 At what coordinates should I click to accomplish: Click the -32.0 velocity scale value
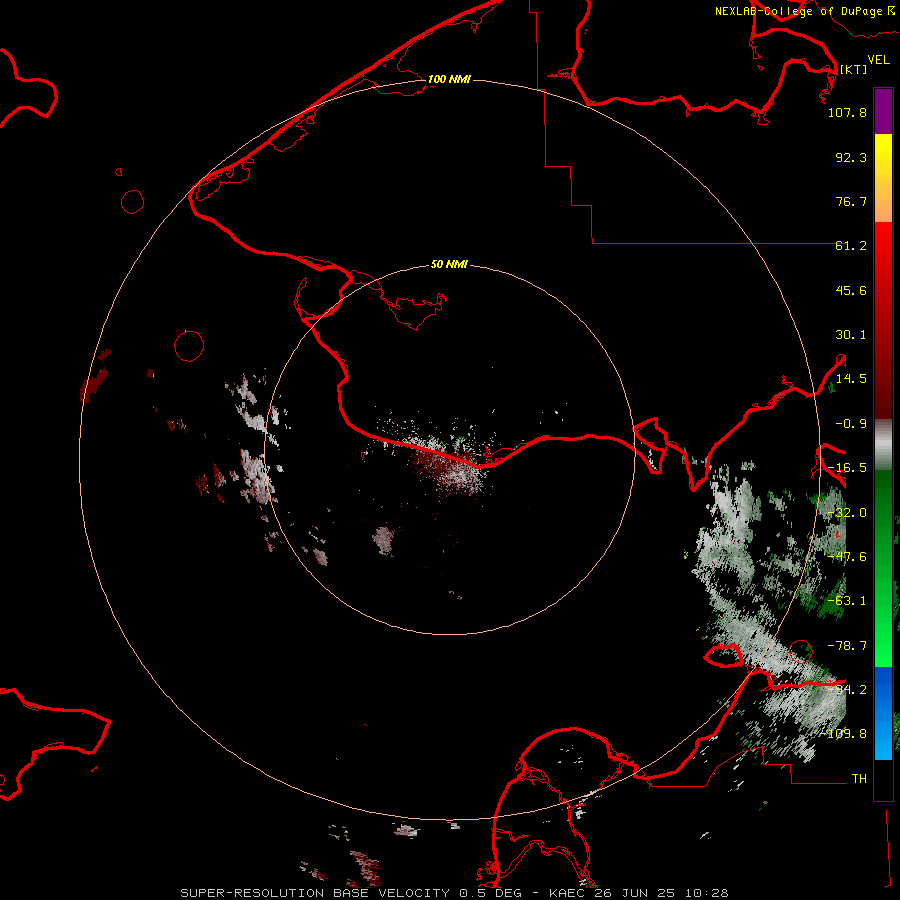click(x=847, y=513)
